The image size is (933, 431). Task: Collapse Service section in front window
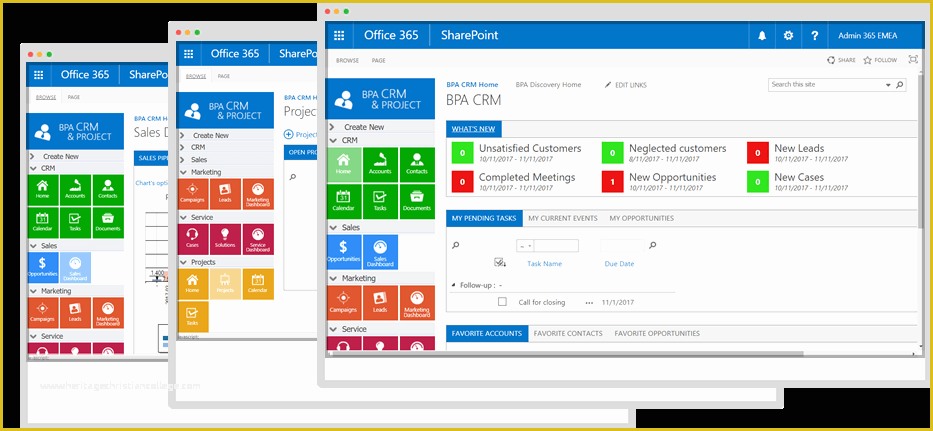pyautogui.click(x=331, y=329)
